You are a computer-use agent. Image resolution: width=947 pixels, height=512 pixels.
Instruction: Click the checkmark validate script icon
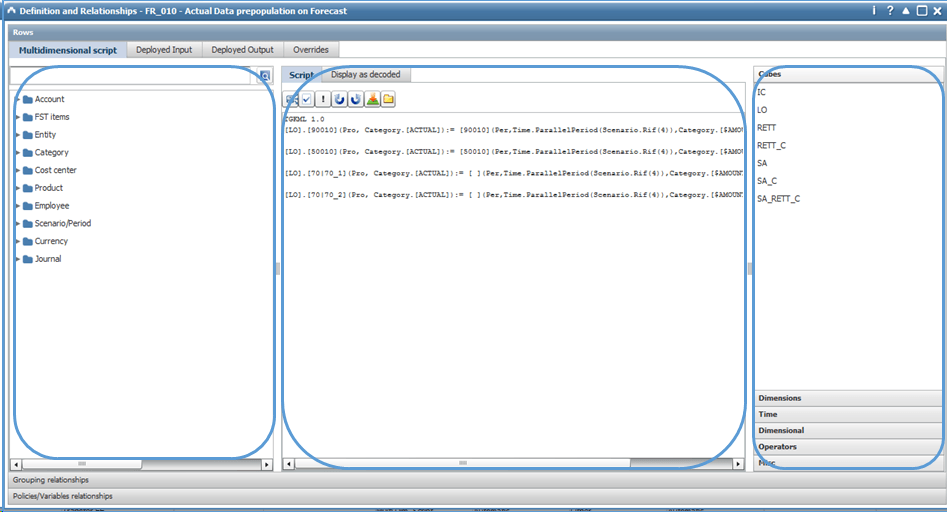click(307, 100)
